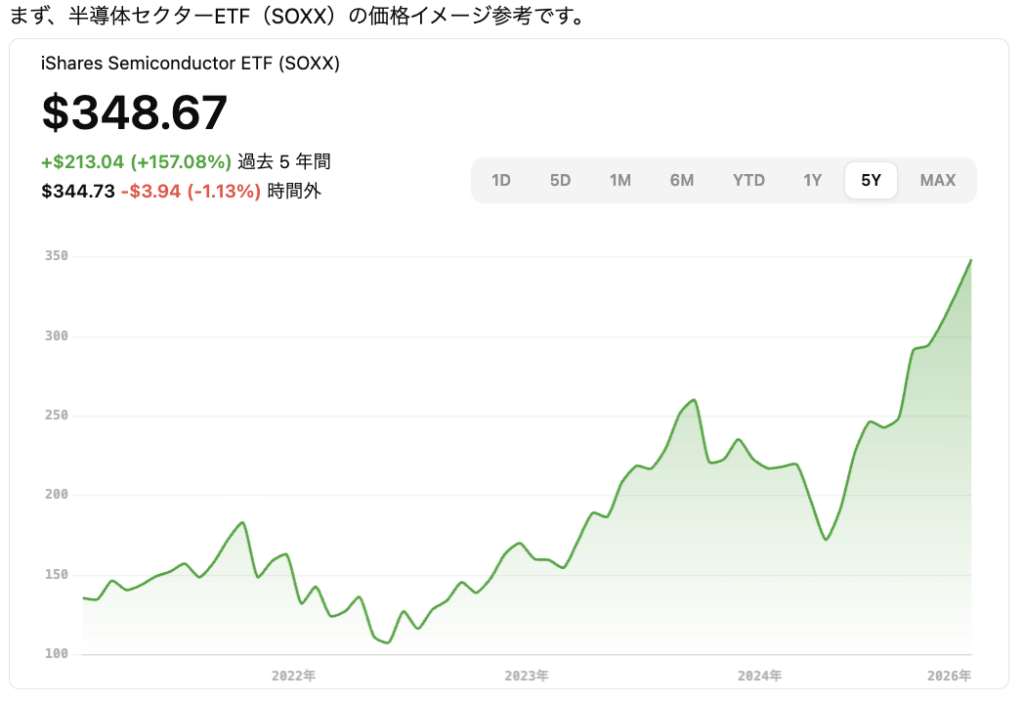Click the 2023年 label on x-axis
1024x704 pixels.
point(526,676)
